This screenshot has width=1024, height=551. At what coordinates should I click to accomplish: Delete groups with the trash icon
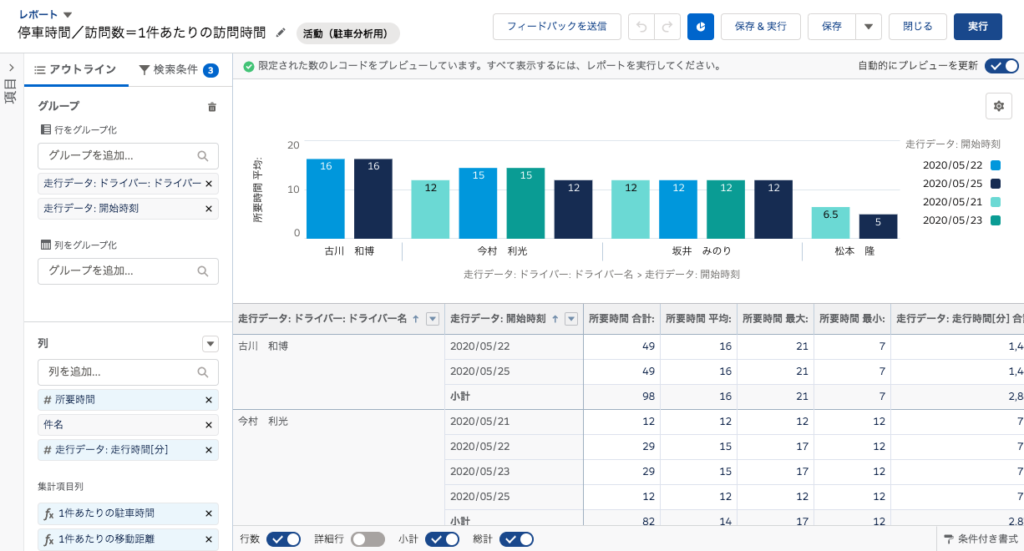pos(212,107)
